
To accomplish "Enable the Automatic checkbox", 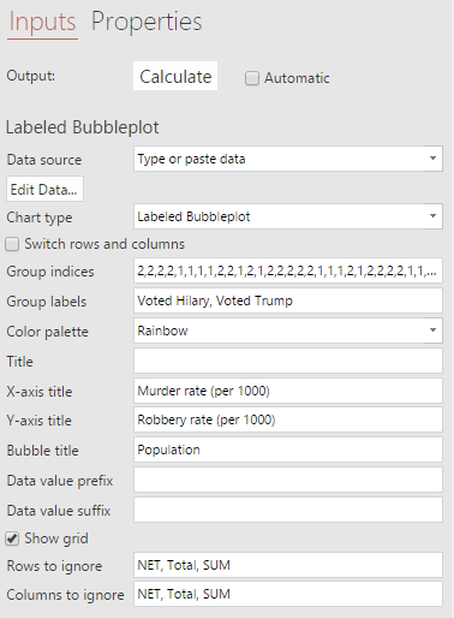I will coord(252,78).
